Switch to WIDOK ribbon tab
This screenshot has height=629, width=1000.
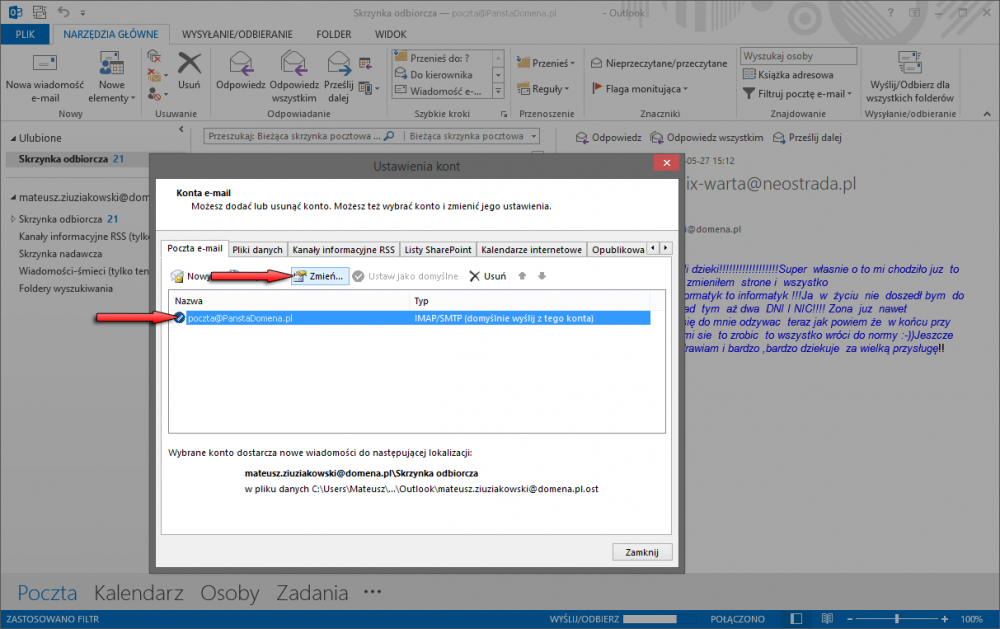(x=390, y=34)
